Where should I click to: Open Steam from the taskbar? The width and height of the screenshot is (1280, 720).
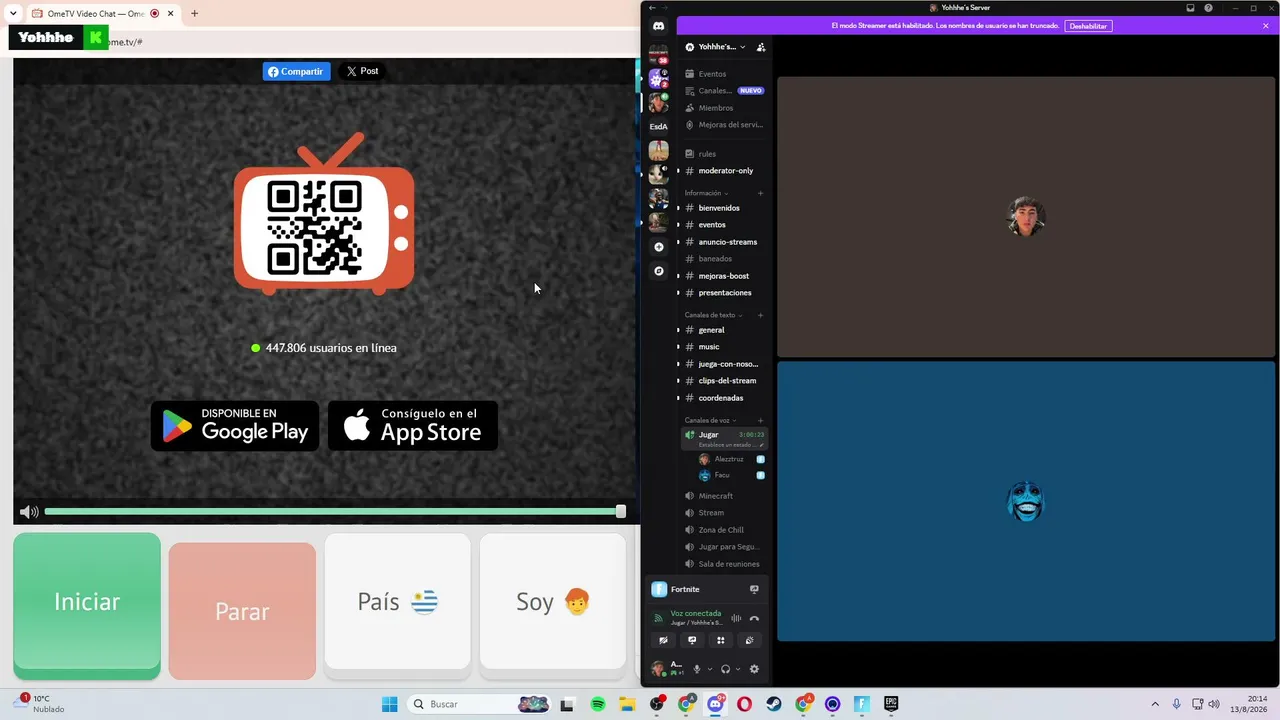(774, 704)
